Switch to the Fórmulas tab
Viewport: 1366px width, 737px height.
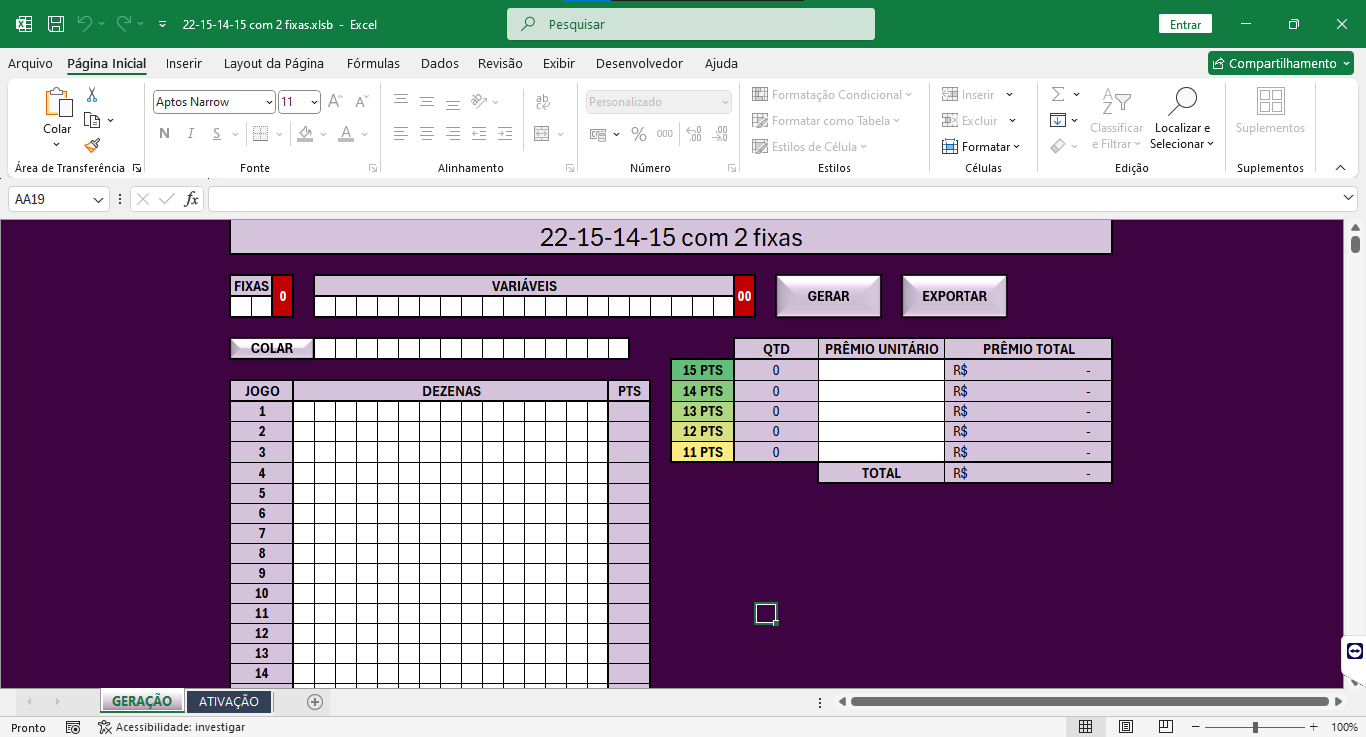click(x=373, y=63)
